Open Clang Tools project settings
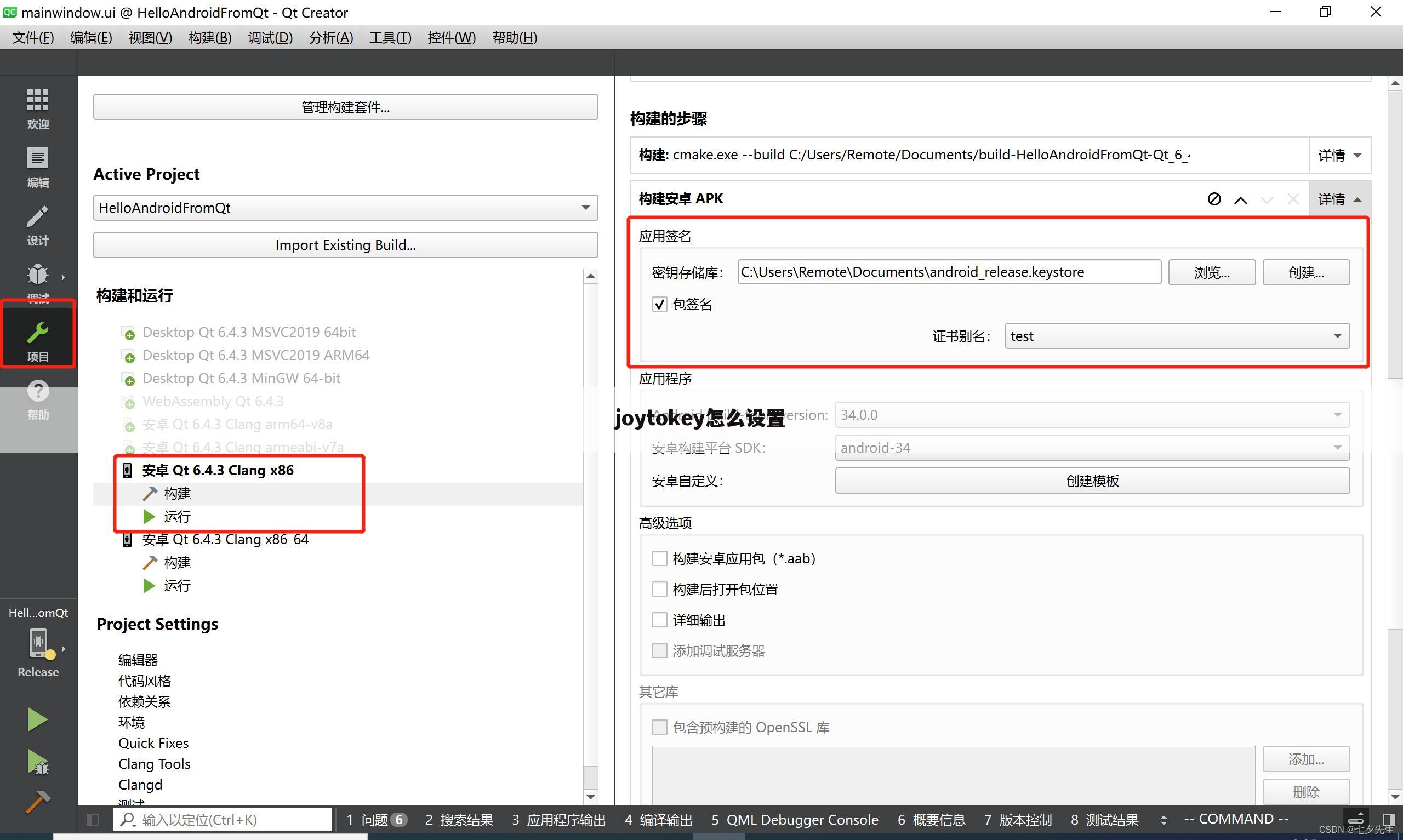 [x=154, y=764]
